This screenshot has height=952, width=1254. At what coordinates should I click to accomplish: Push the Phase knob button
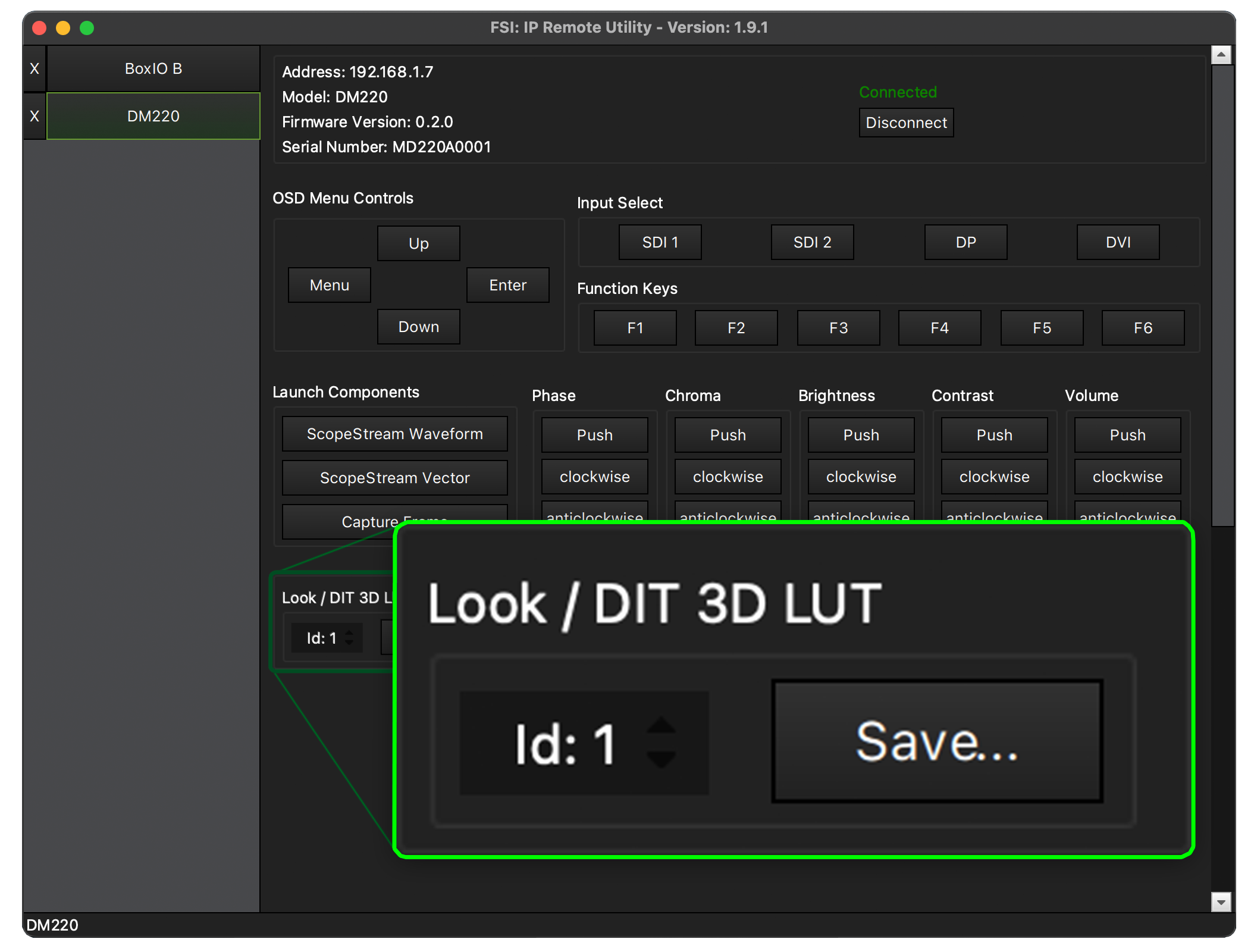pyautogui.click(x=594, y=435)
